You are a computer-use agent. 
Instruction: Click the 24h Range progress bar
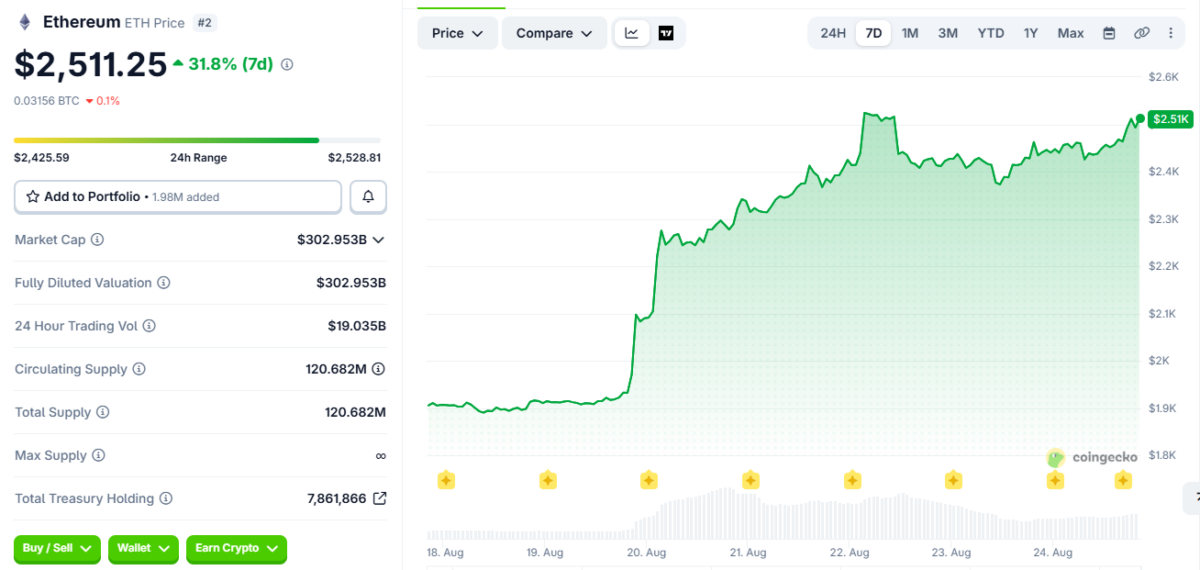197,140
